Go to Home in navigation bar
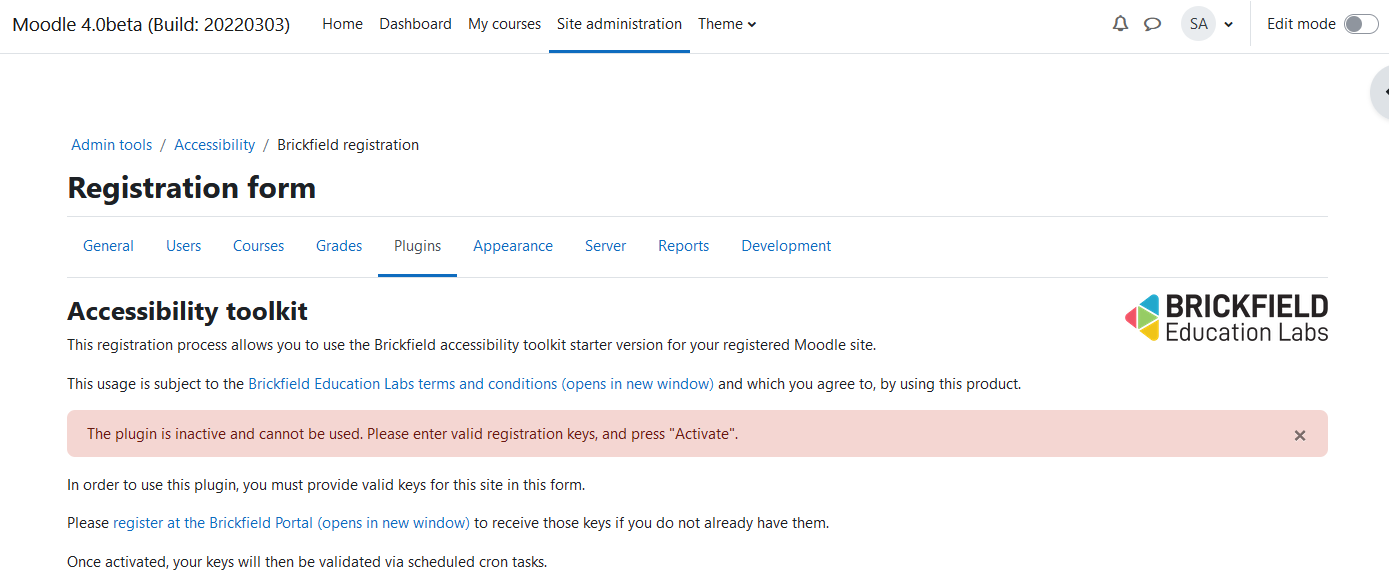Screen dimensions: 1389x586 (342, 24)
